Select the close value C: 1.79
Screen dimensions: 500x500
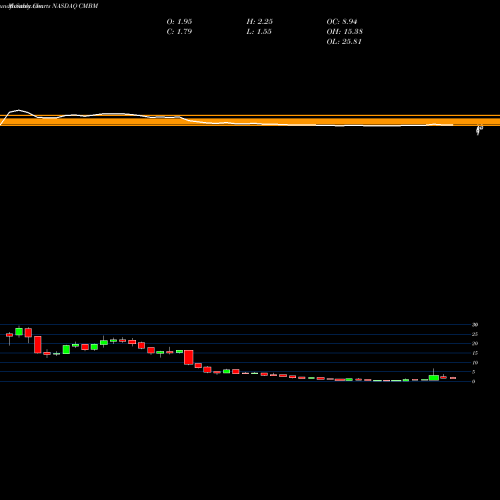tap(179, 32)
